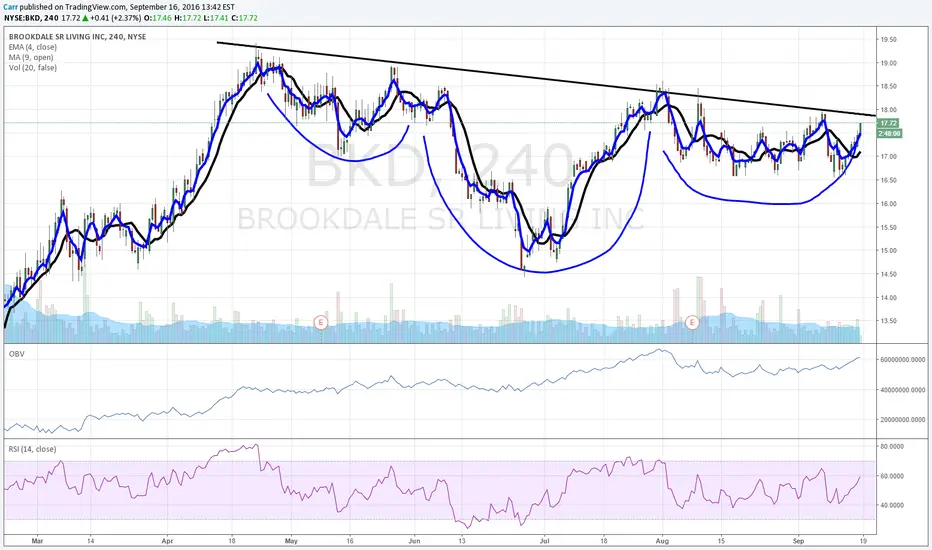
Task: Click price axis label "15.50"
Action: click(x=889, y=228)
